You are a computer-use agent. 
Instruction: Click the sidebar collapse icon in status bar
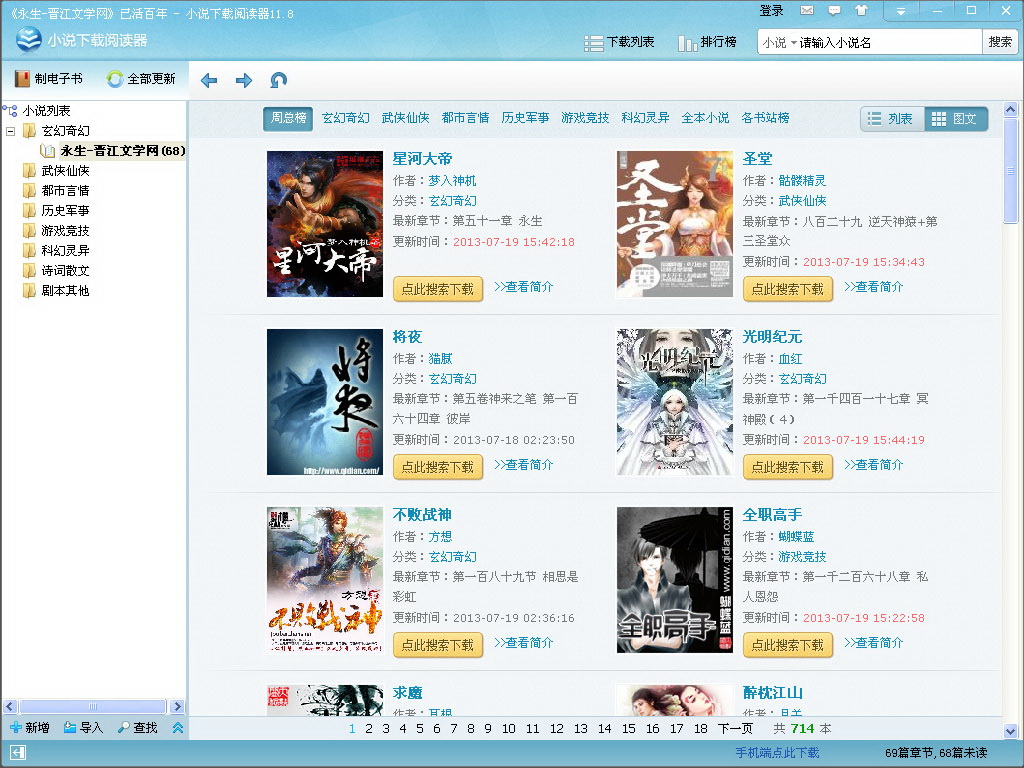tap(18, 752)
